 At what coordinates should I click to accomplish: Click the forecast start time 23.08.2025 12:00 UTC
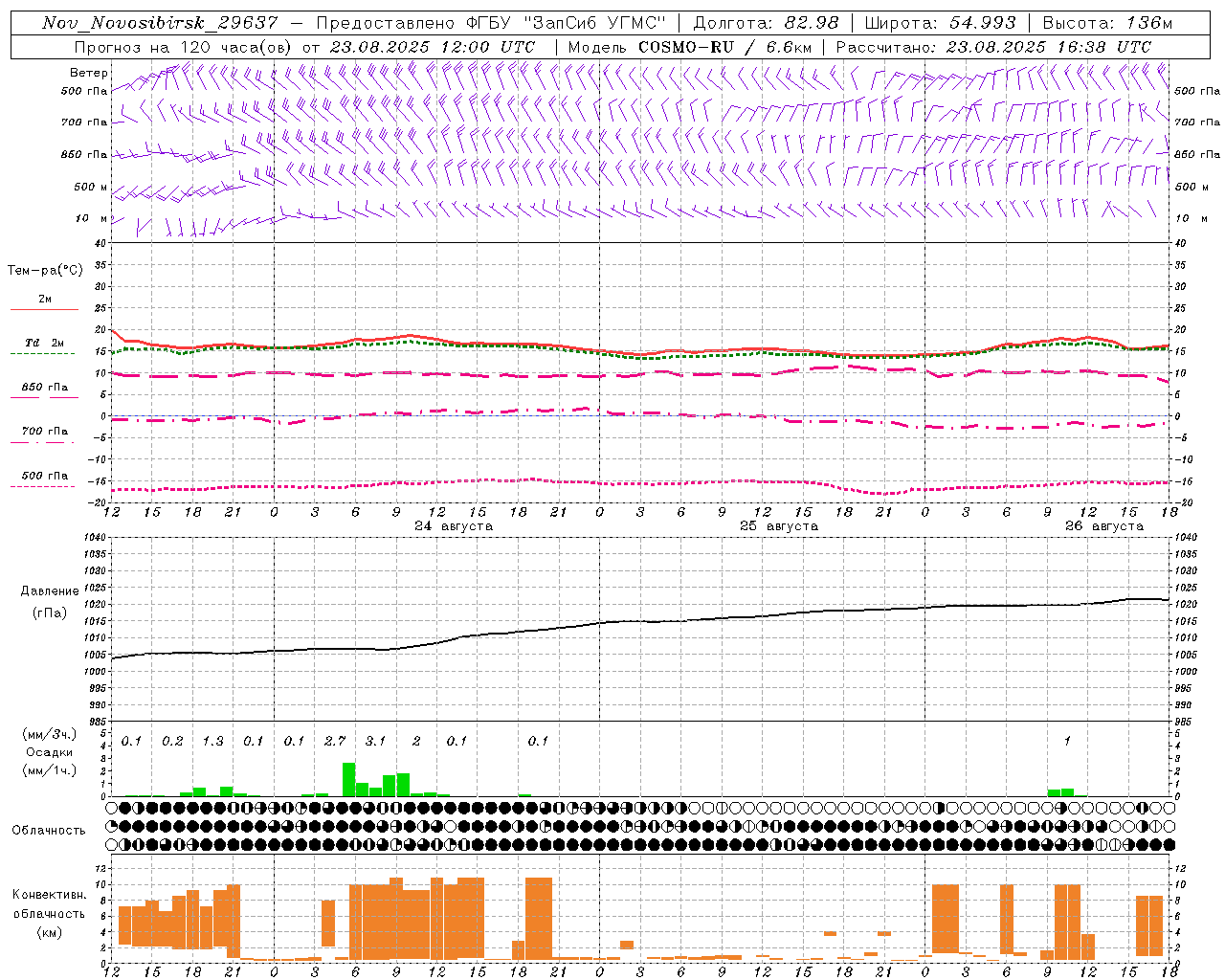(x=433, y=47)
